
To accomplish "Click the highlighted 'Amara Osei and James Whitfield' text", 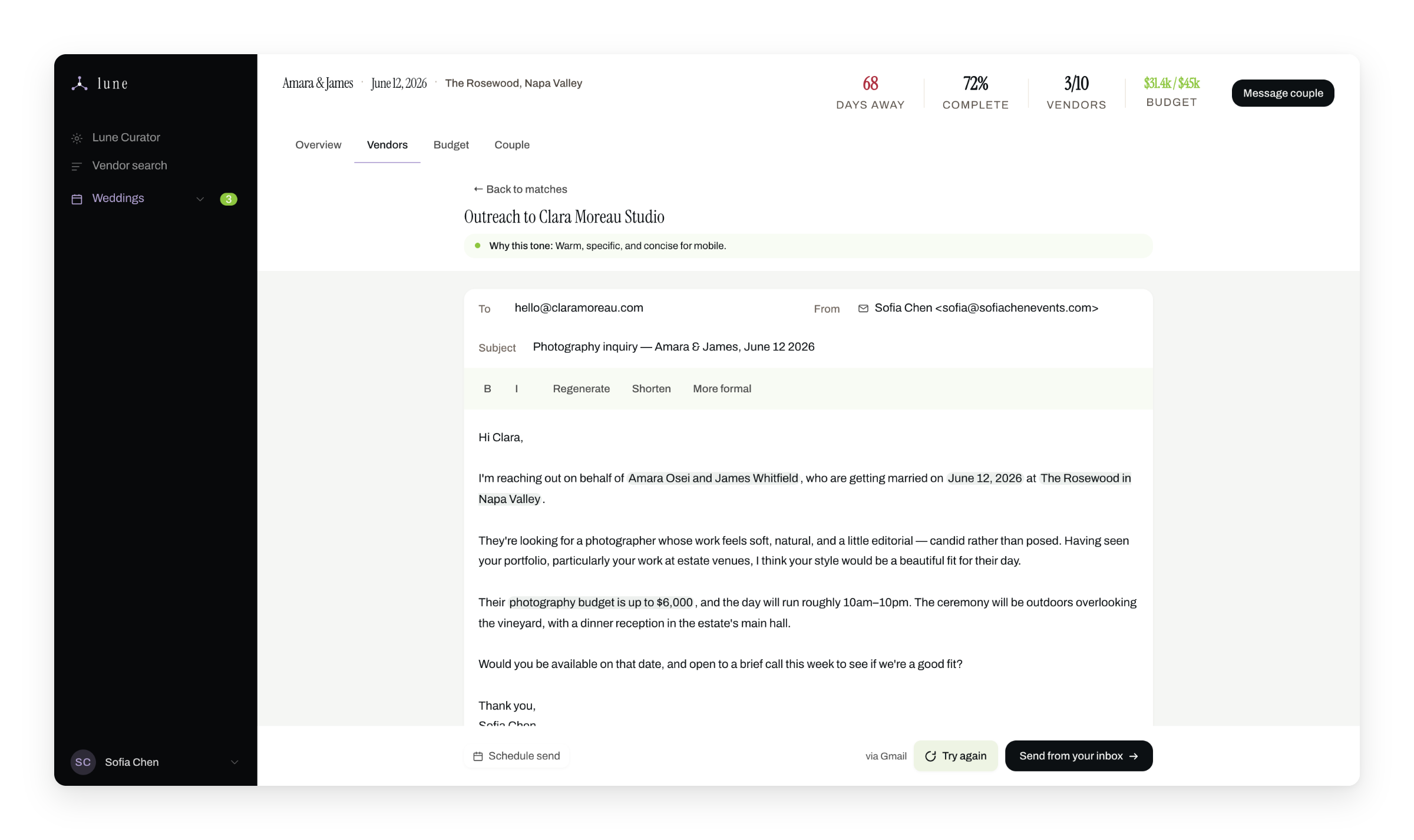I will click(713, 478).
